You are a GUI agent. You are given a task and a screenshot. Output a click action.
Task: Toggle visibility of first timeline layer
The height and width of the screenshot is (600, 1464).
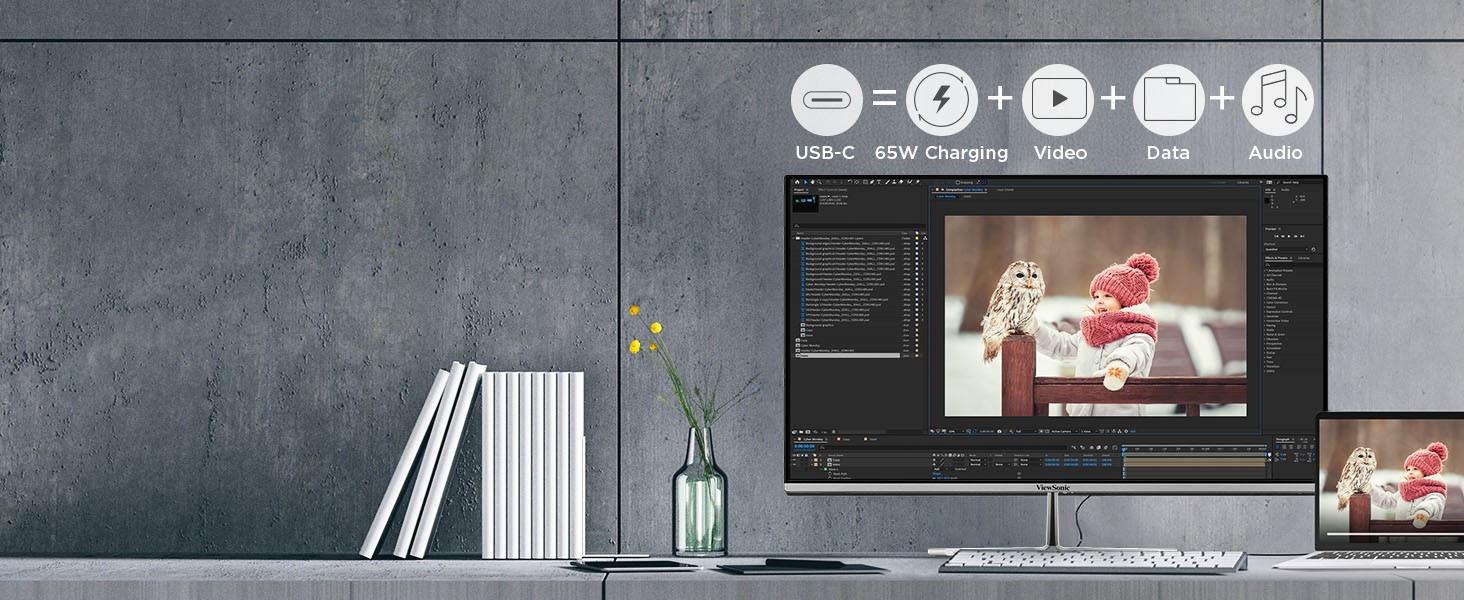click(x=796, y=461)
